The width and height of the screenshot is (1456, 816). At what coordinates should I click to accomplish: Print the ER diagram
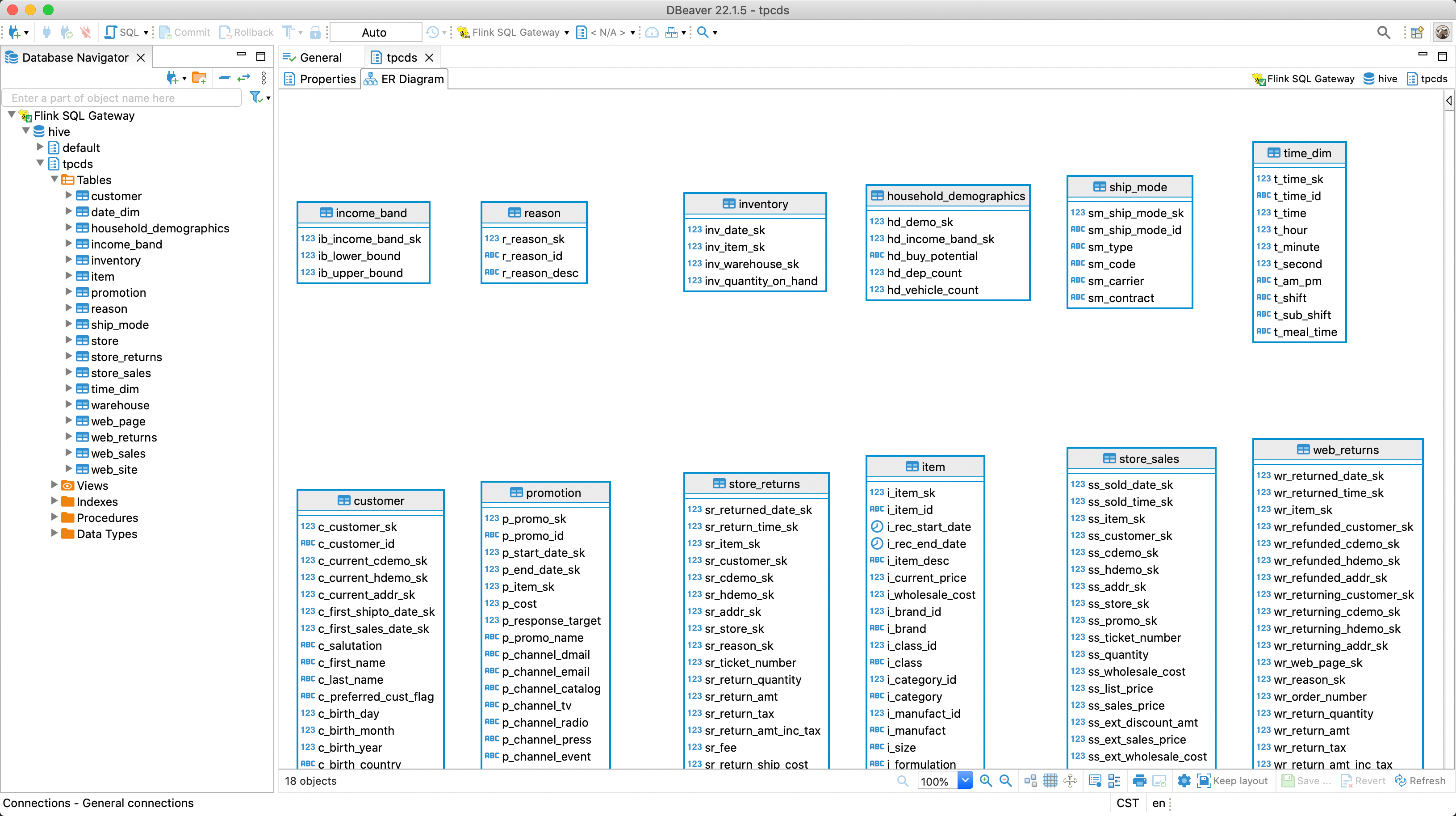[1140, 781]
